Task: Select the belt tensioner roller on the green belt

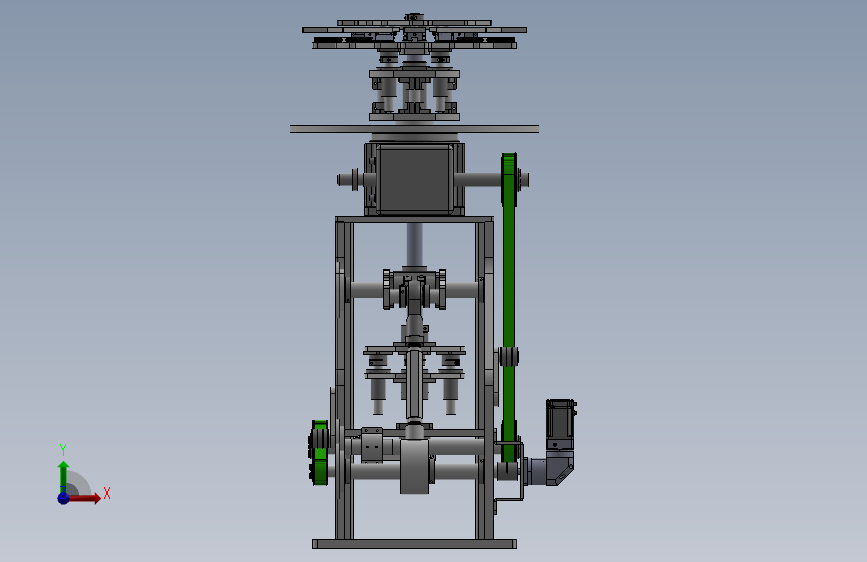Action: pyautogui.click(x=508, y=356)
